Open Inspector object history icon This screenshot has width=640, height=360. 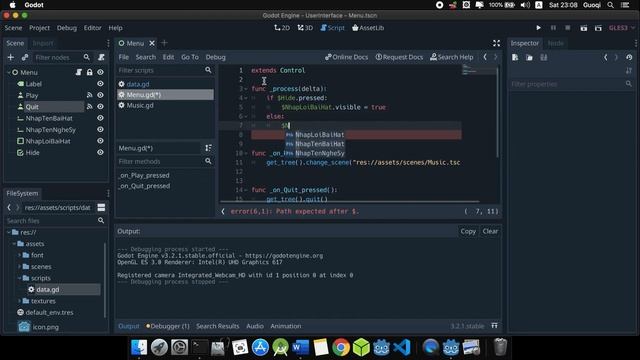[629, 58]
